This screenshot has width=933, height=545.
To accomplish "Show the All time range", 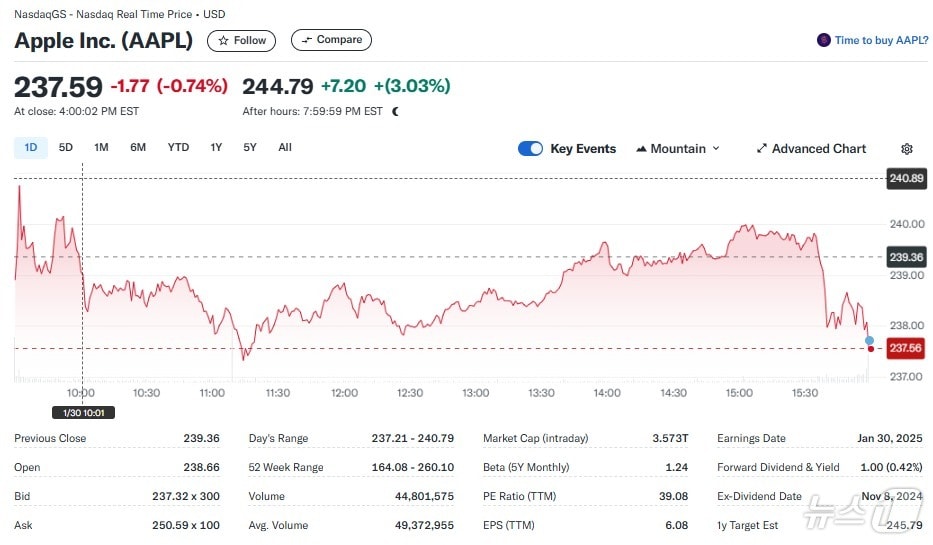I will [285, 148].
